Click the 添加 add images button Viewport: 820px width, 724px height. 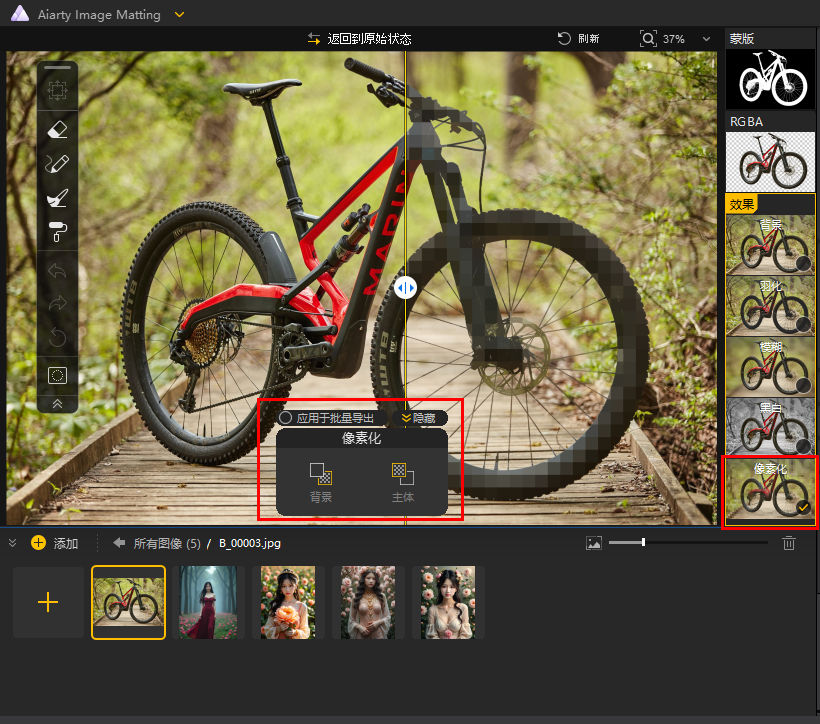(x=54, y=543)
